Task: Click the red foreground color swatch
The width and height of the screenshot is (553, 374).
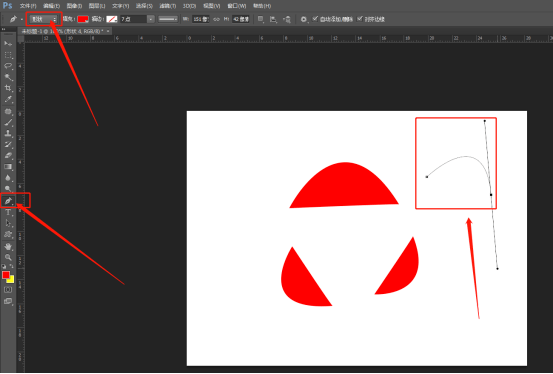Action: [x=5, y=275]
